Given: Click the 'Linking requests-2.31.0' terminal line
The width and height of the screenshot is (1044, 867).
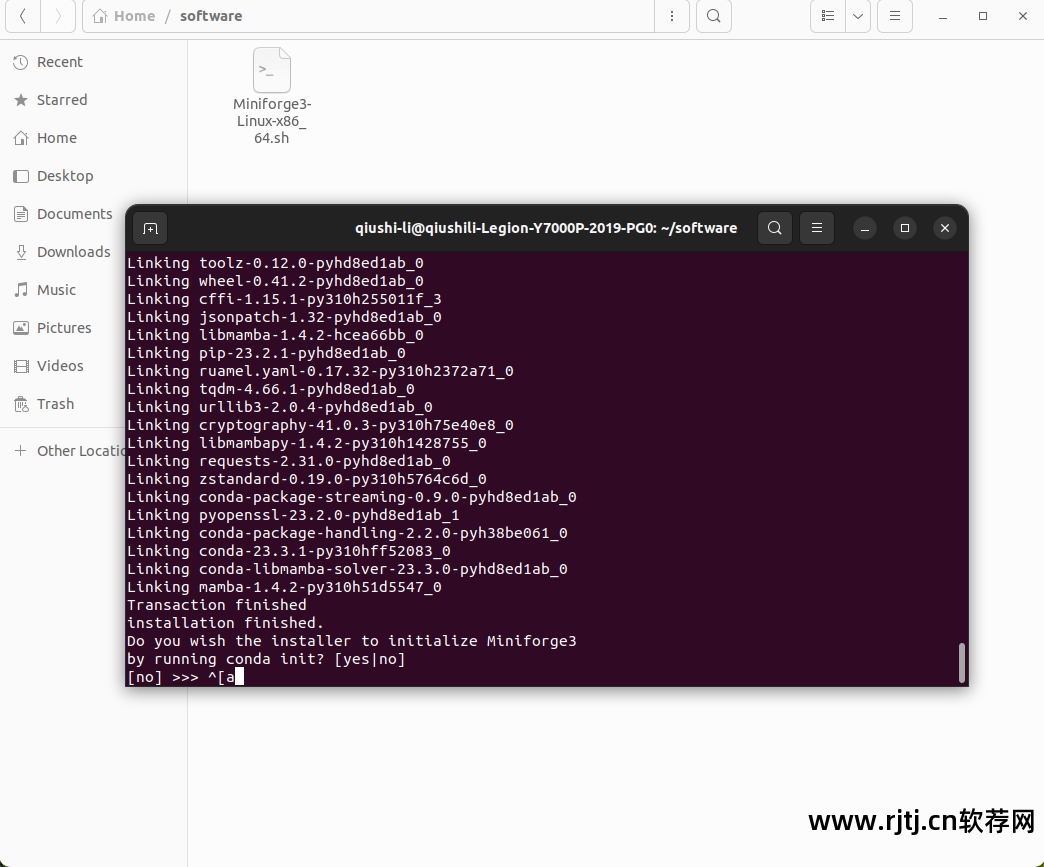Looking at the screenshot, I should [x=289, y=461].
